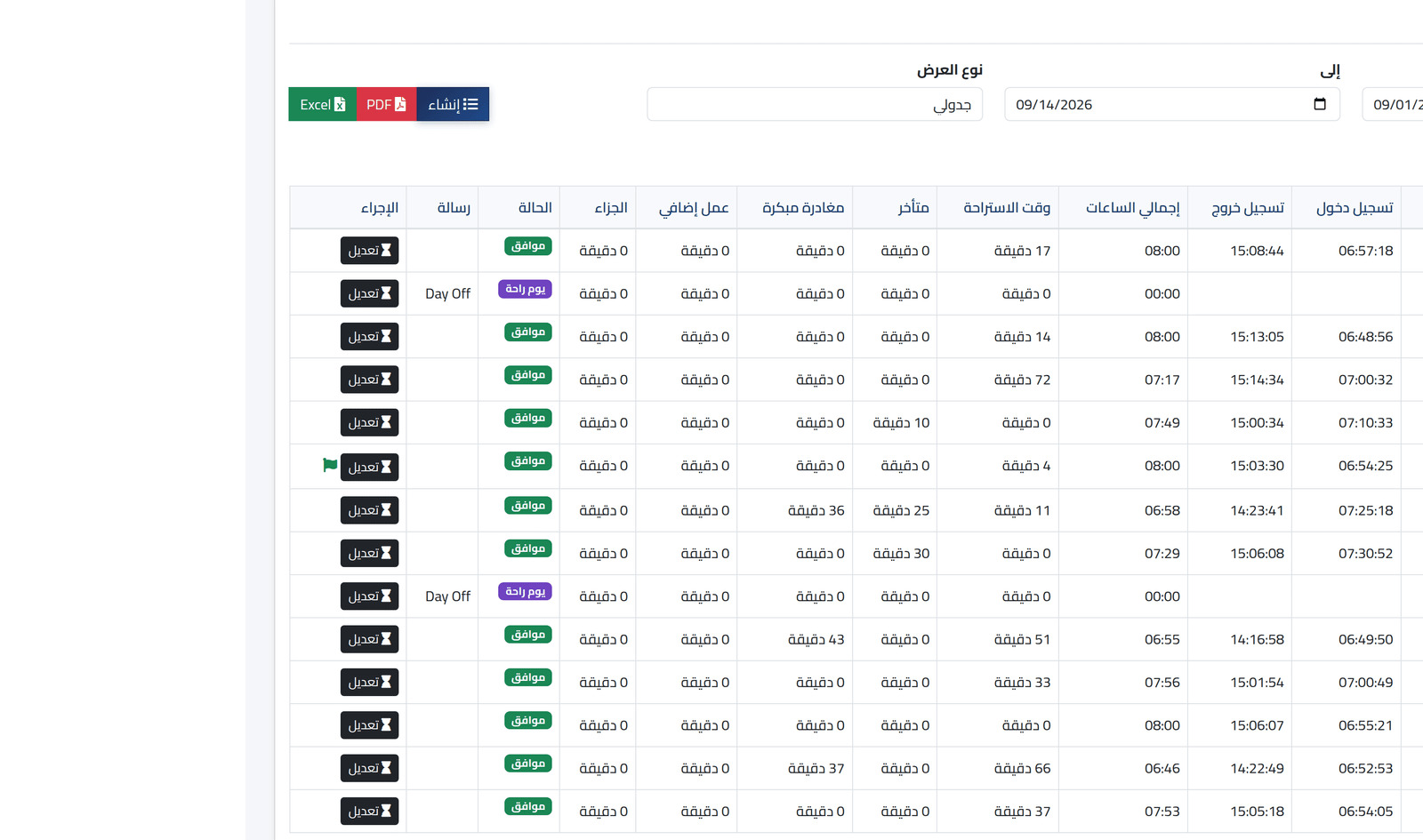Click the إنشاء generate button
Viewport: 1423px width, 840px height.
coord(453,104)
